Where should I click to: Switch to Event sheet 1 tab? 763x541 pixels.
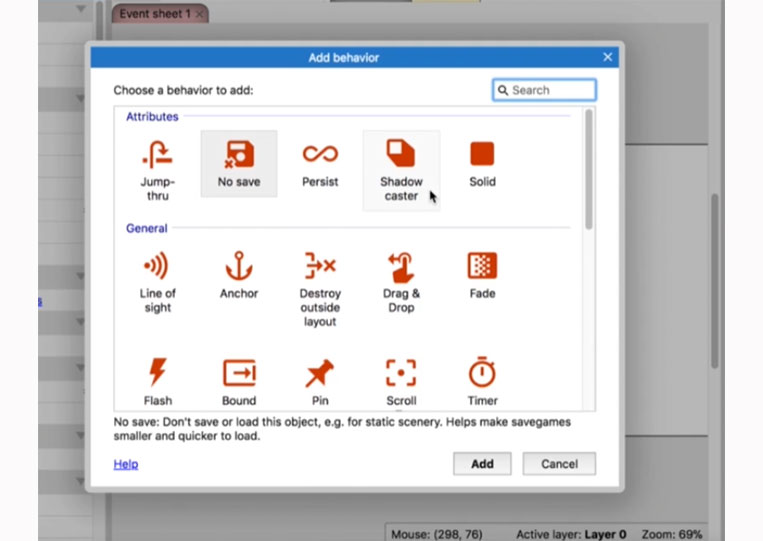[154, 14]
